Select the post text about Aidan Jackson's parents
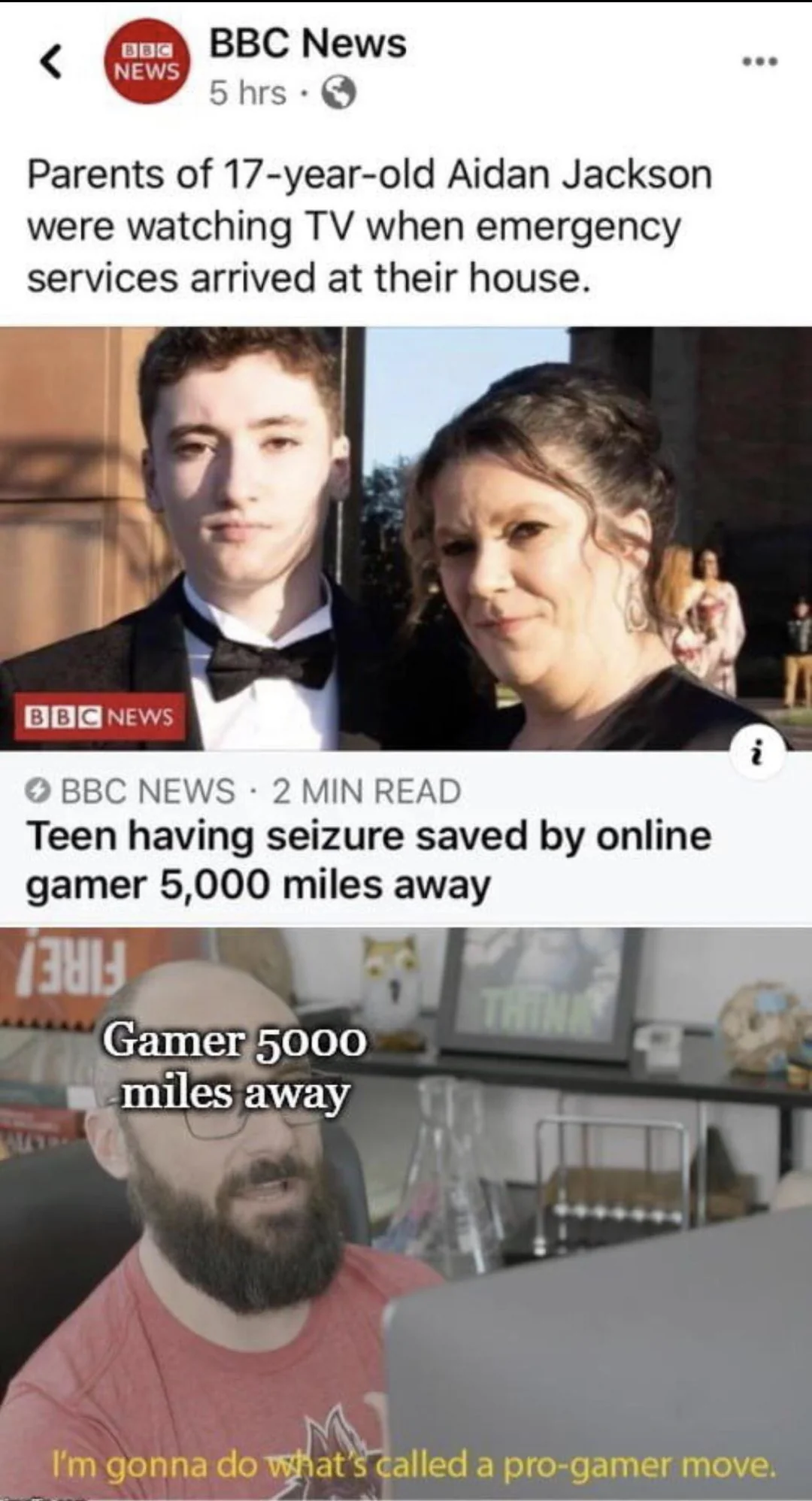The image size is (812, 1501). point(369,226)
